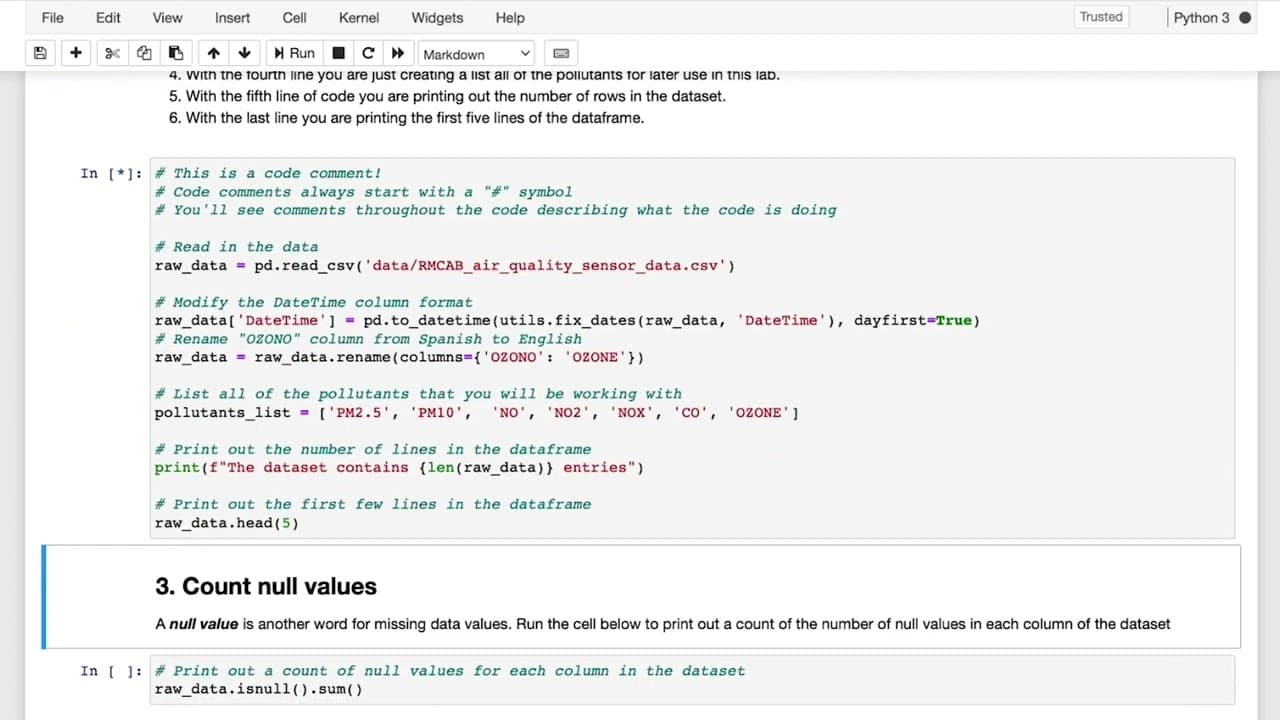Select the '3. Count null values' heading
Screen dimensions: 1280x720
coord(266,586)
